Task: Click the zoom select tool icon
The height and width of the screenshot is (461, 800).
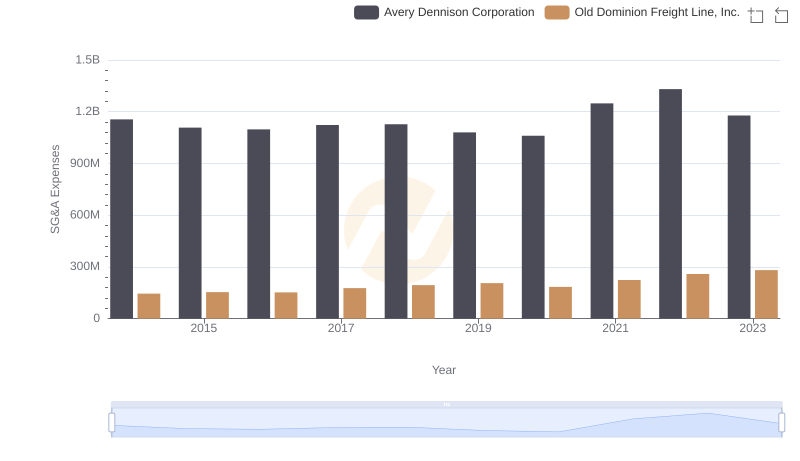Action: tap(756, 15)
